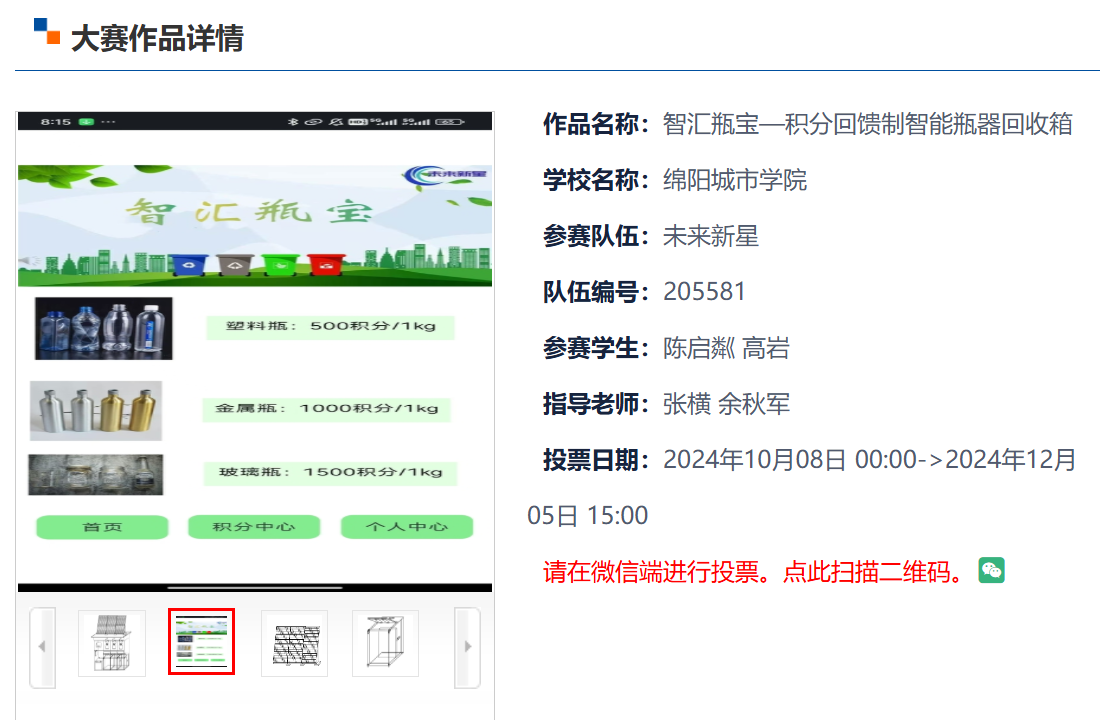Click the plastic bottles picture
The image size is (1100, 720).
[x=104, y=328]
